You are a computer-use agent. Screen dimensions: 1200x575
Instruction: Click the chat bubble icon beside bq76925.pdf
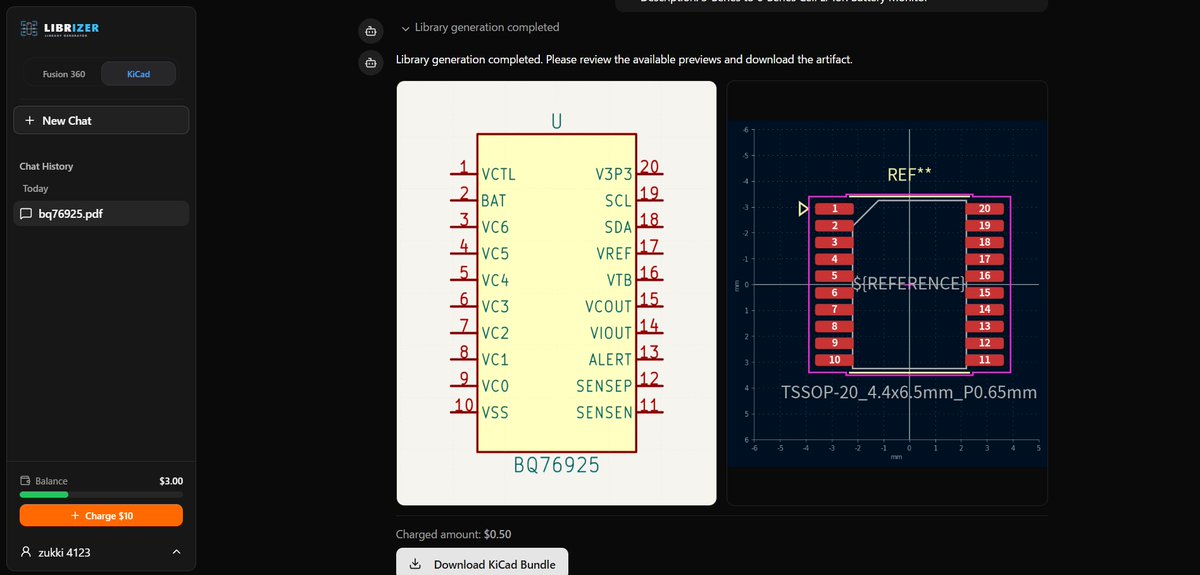[26, 214]
